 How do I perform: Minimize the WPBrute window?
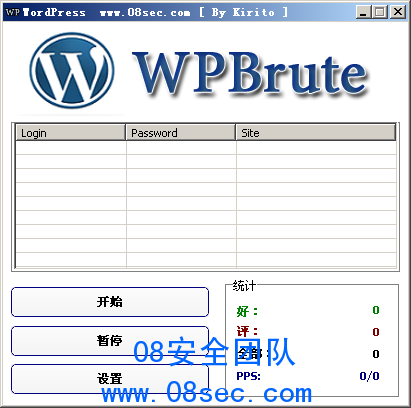pos(363,12)
